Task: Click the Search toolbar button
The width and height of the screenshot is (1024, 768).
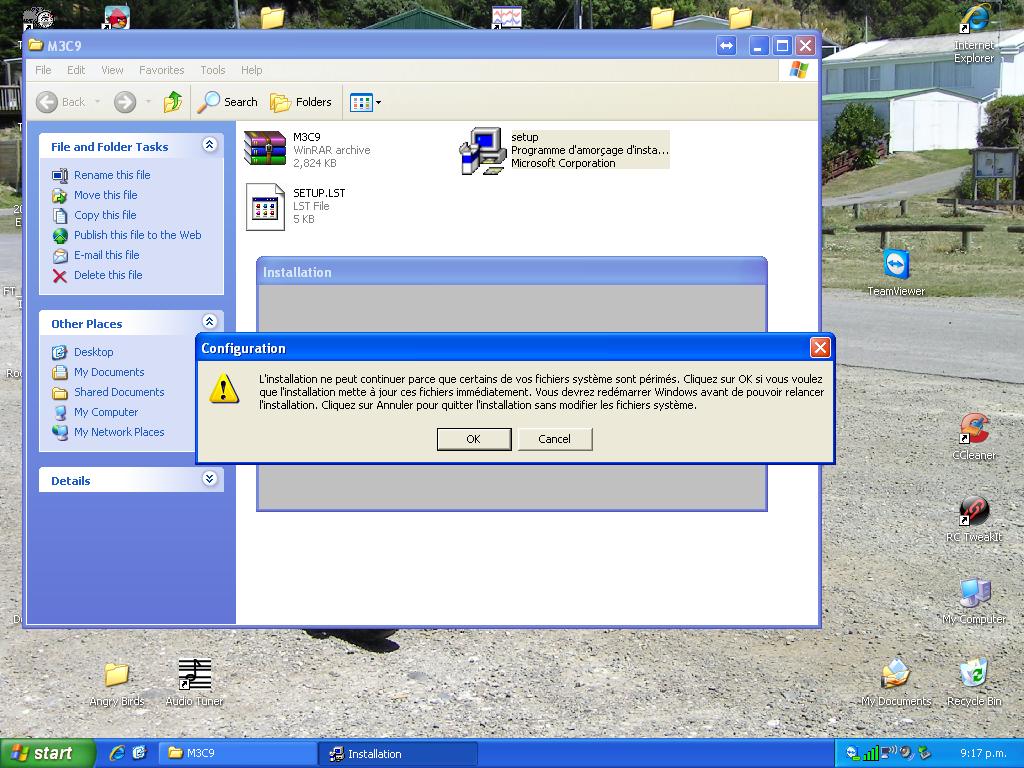Action: pos(227,102)
